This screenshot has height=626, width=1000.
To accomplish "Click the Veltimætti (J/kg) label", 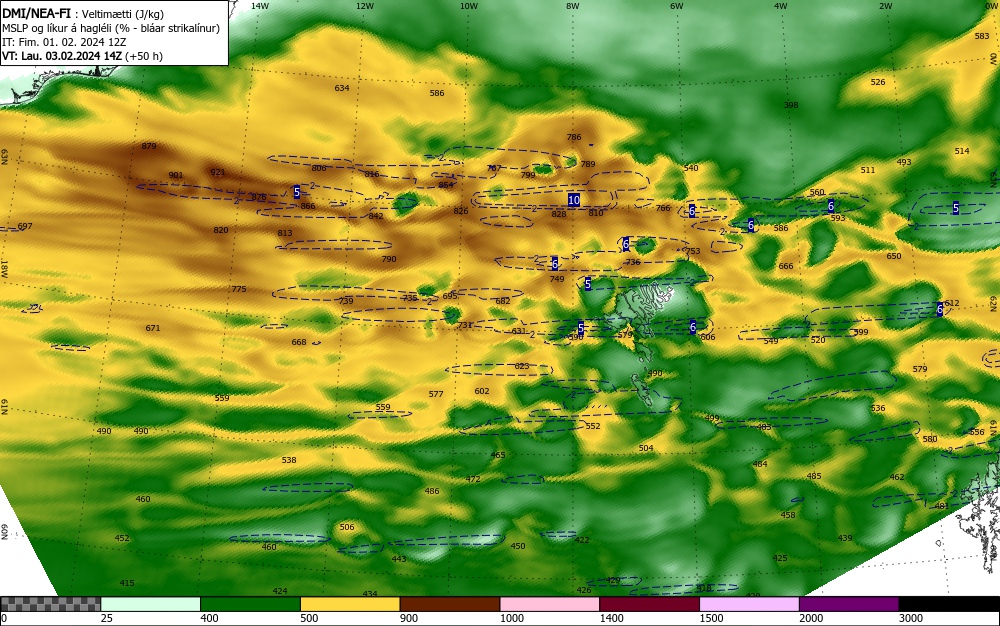I will click(x=123, y=15).
